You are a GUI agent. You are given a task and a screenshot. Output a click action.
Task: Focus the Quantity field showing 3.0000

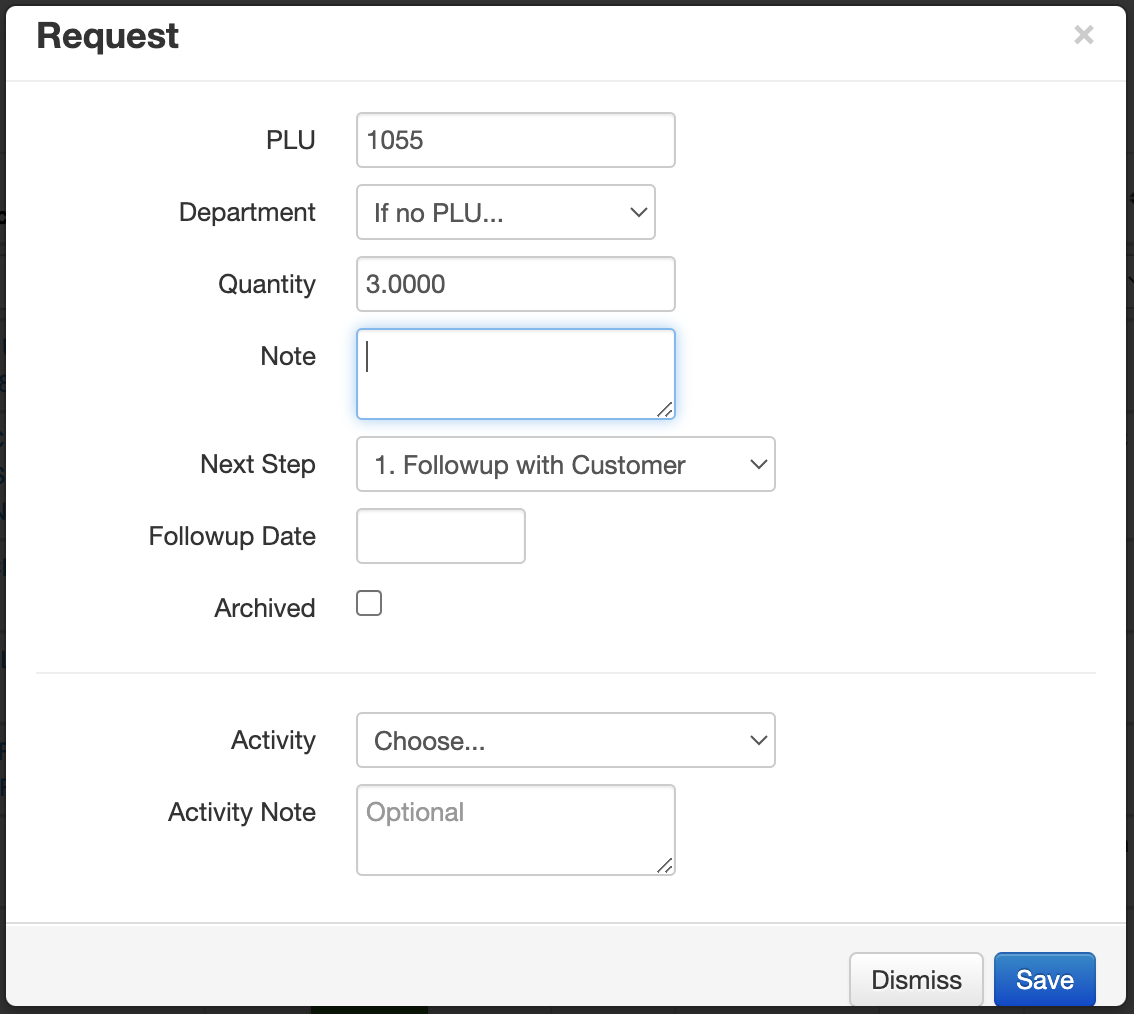pos(515,284)
